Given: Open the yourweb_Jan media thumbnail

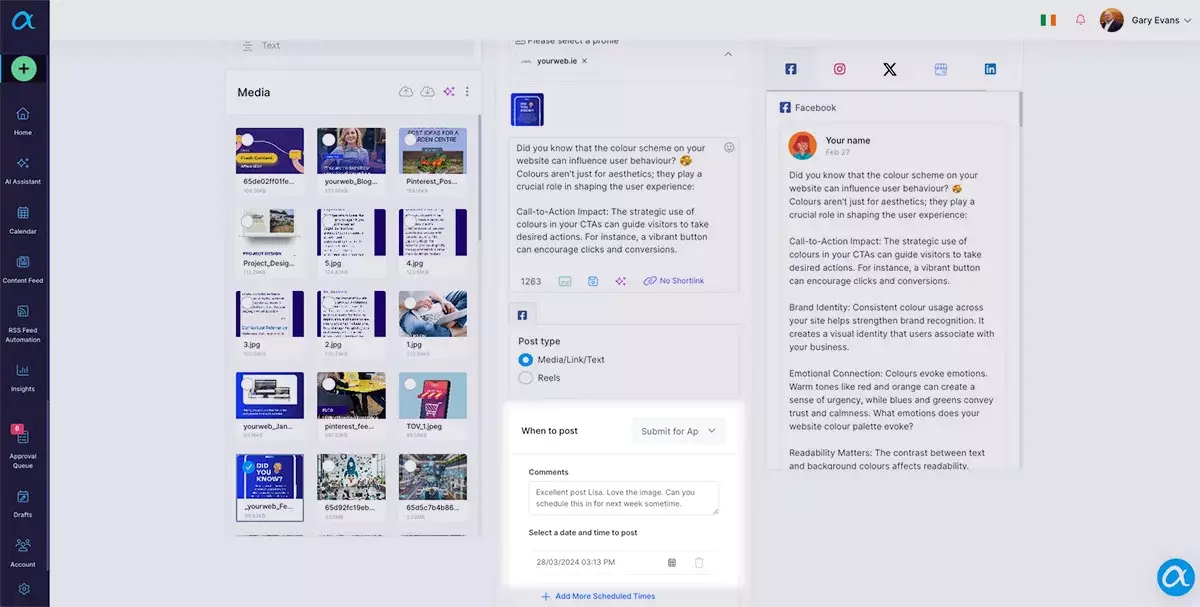Looking at the screenshot, I should coord(270,397).
